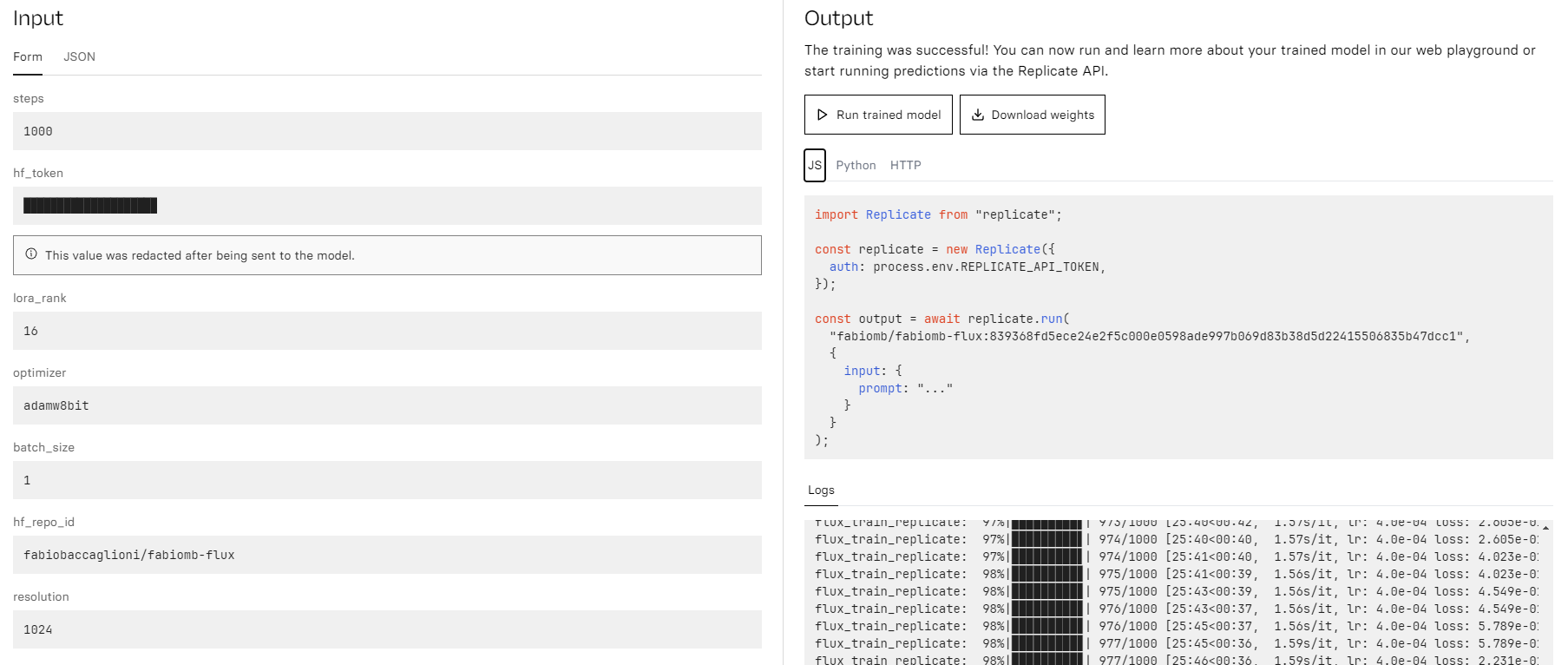Click the download icon beside Download weights
Viewport: 1568px width, 665px height.
[978, 115]
